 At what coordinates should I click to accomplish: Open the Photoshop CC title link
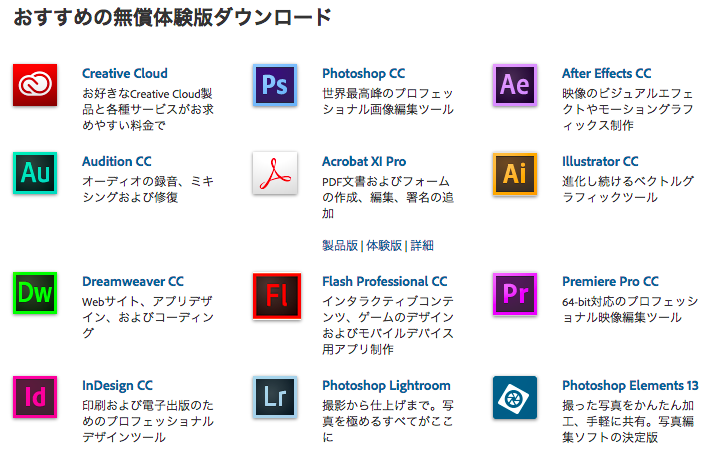point(363,73)
